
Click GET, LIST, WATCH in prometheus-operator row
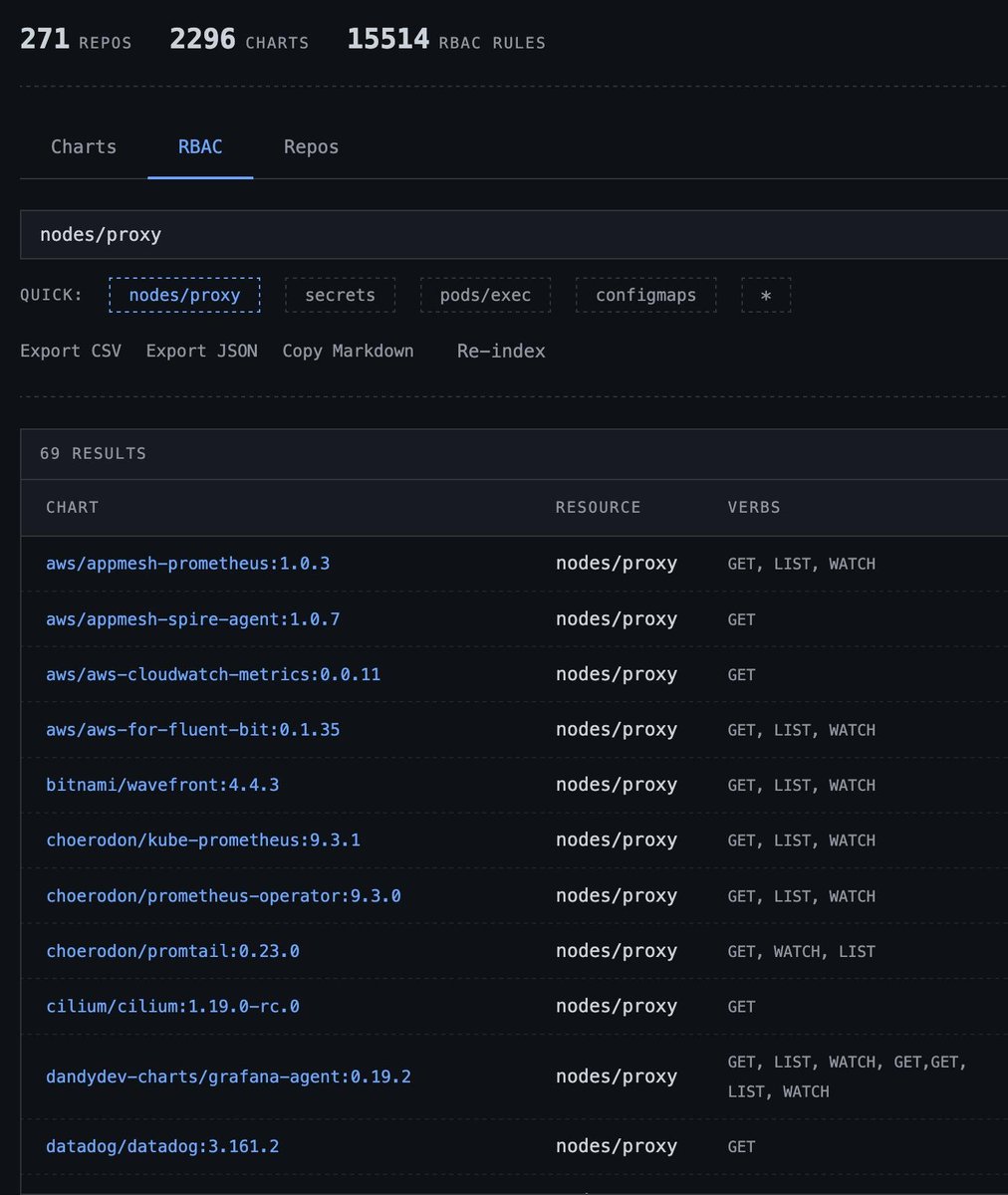click(x=802, y=896)
